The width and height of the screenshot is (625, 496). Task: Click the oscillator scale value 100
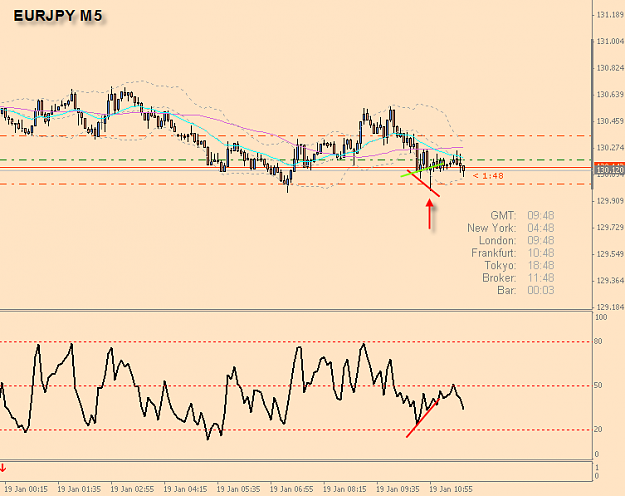pos(601,317)
